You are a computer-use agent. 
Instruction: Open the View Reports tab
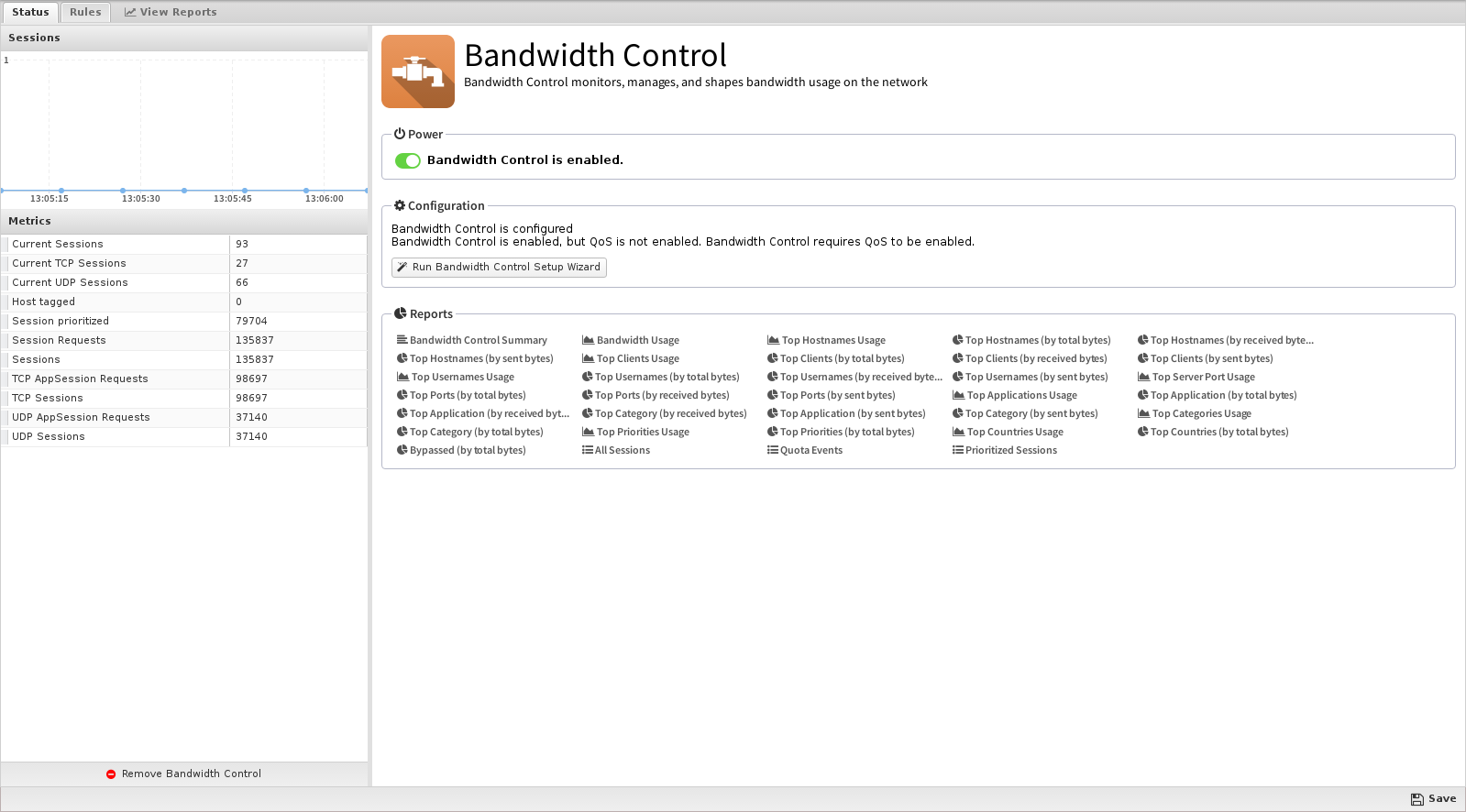pyautogui.click(x=171, y=12)
